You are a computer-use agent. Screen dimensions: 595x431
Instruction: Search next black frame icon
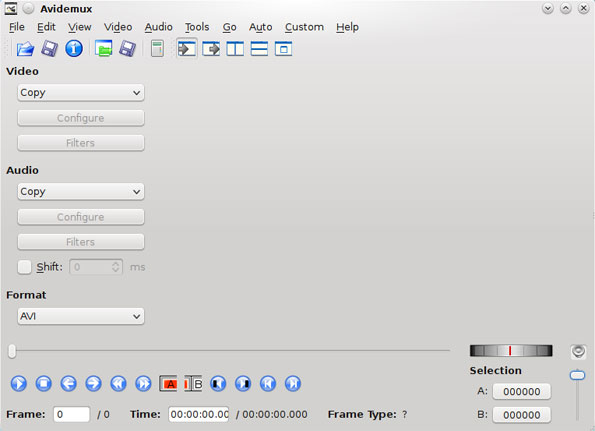[243, 384]
